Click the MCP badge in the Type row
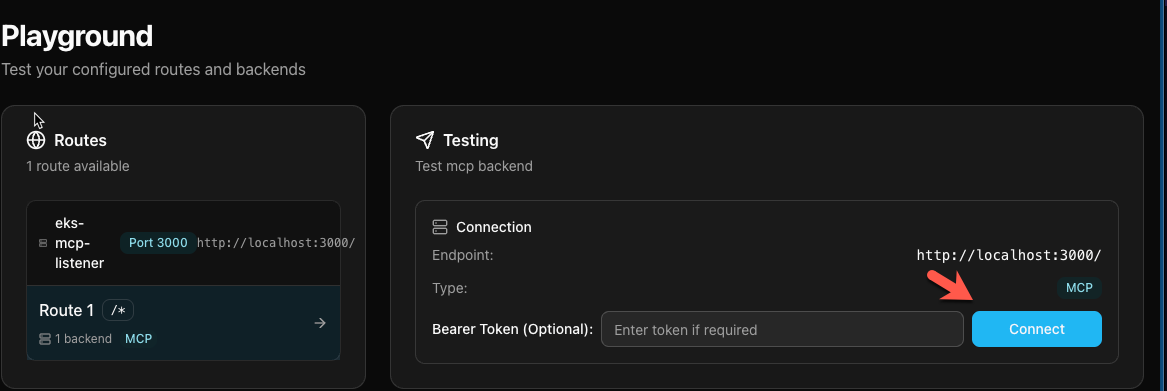The height and width of the screenshot is (391, 1167). [1079, 288]
